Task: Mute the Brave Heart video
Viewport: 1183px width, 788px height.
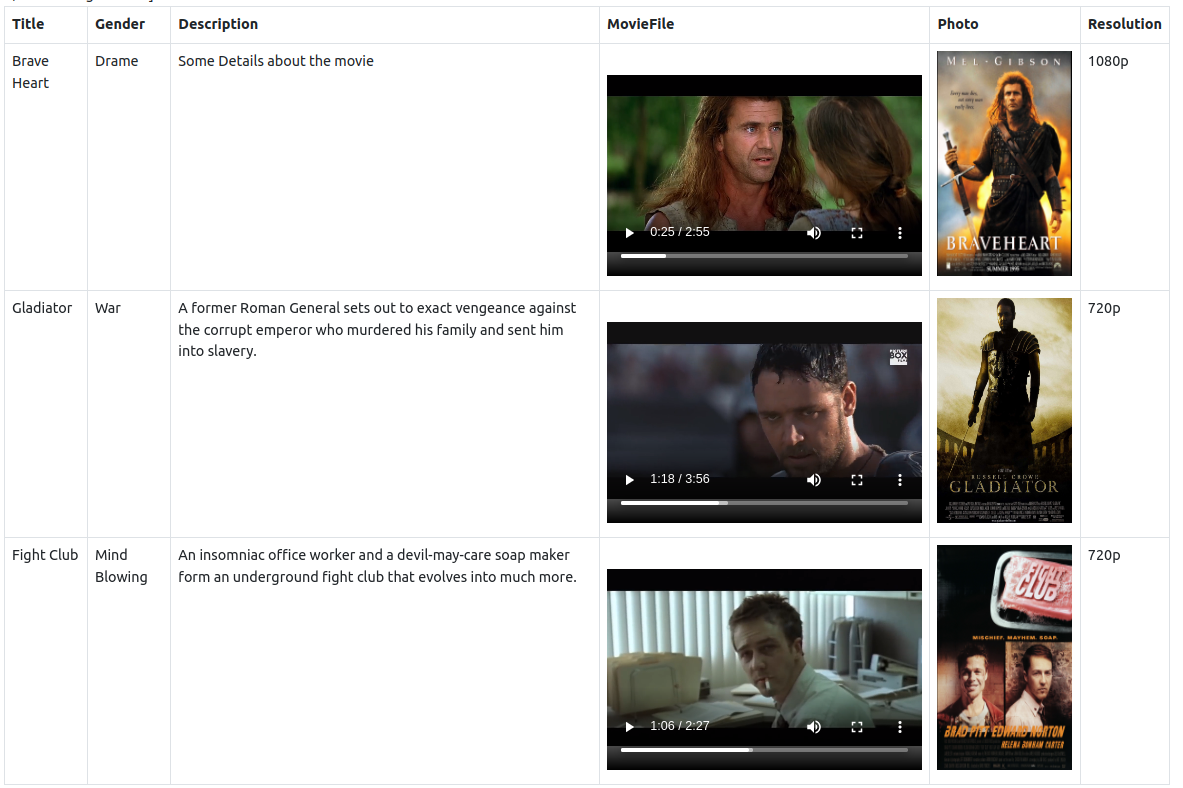Action: (x=813, y=232)
